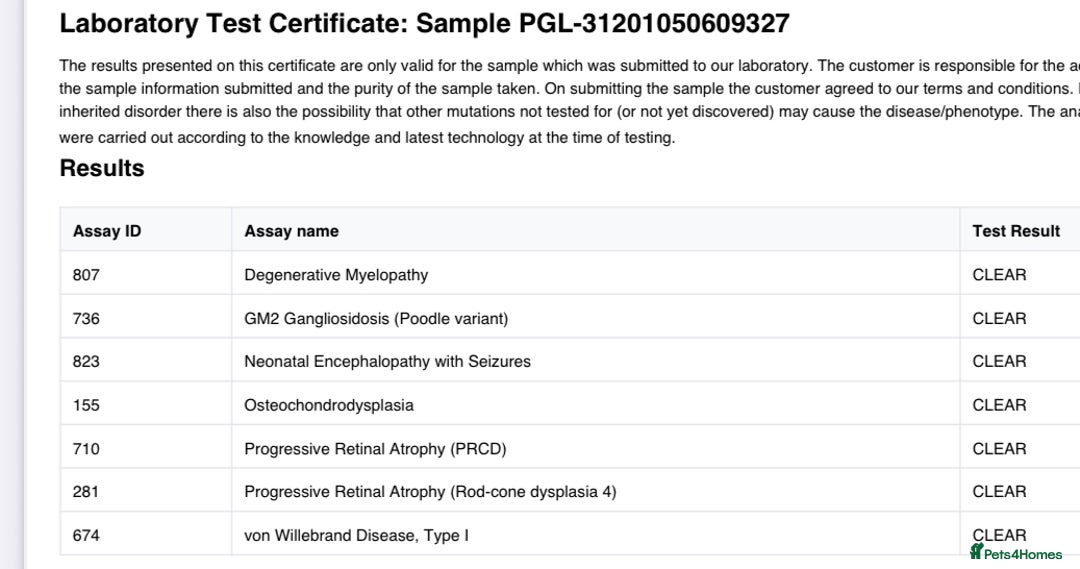Click Progressive Retinal Atrophy (PRCD) entry
Screen dimensions: 1080x569
[375, 449]
